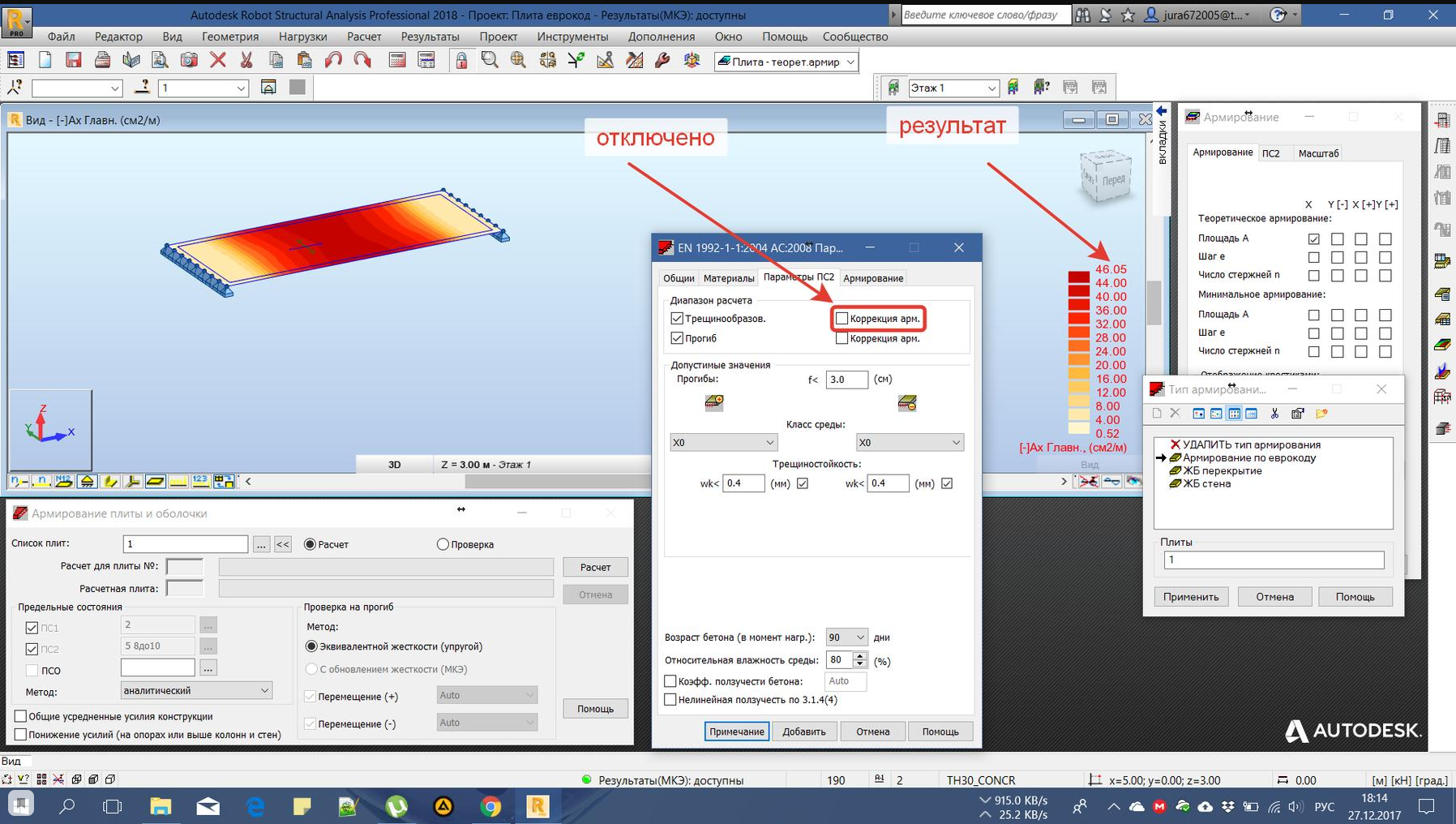Click the magnifier Zoom window icon

coord(490,61)
